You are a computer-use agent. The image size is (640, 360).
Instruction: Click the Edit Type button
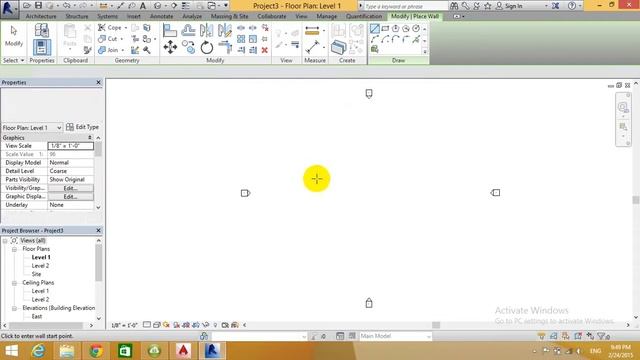pyautogui.click(x=82, y=127)
